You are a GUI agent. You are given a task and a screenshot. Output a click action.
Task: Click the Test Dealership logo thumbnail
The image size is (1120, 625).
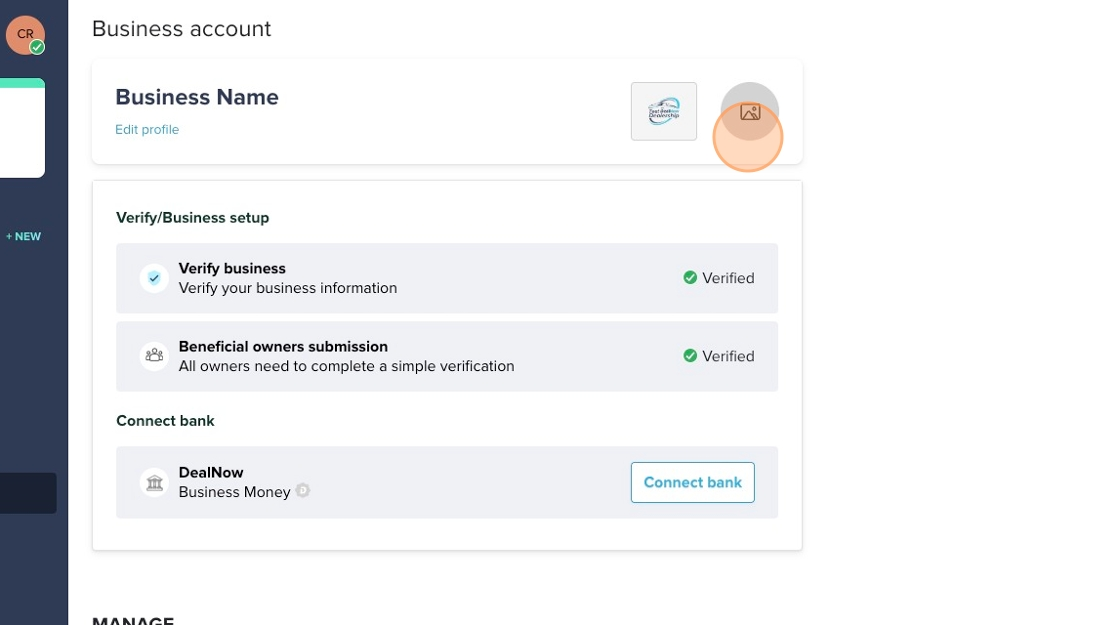[663, 111]
